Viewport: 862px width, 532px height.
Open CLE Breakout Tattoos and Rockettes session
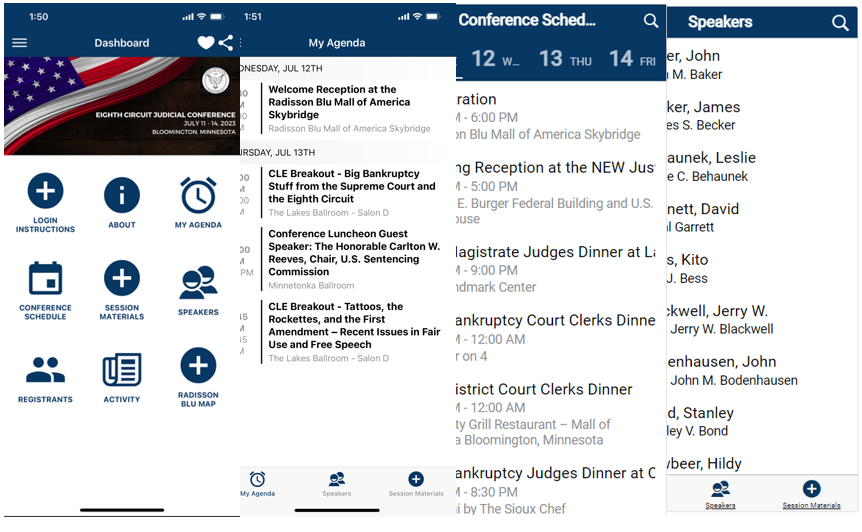click(347, 332)
